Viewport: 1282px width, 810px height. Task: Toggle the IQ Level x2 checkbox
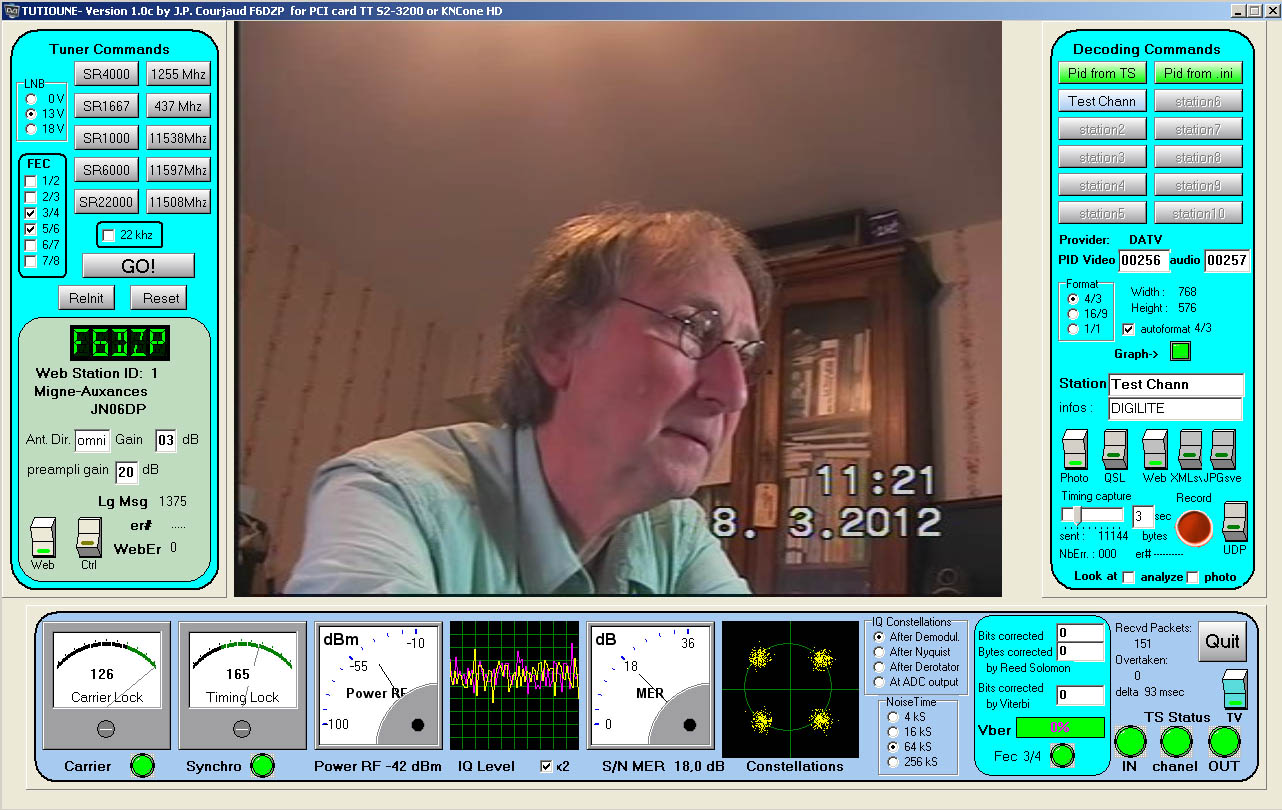click(x=546, y=766)
